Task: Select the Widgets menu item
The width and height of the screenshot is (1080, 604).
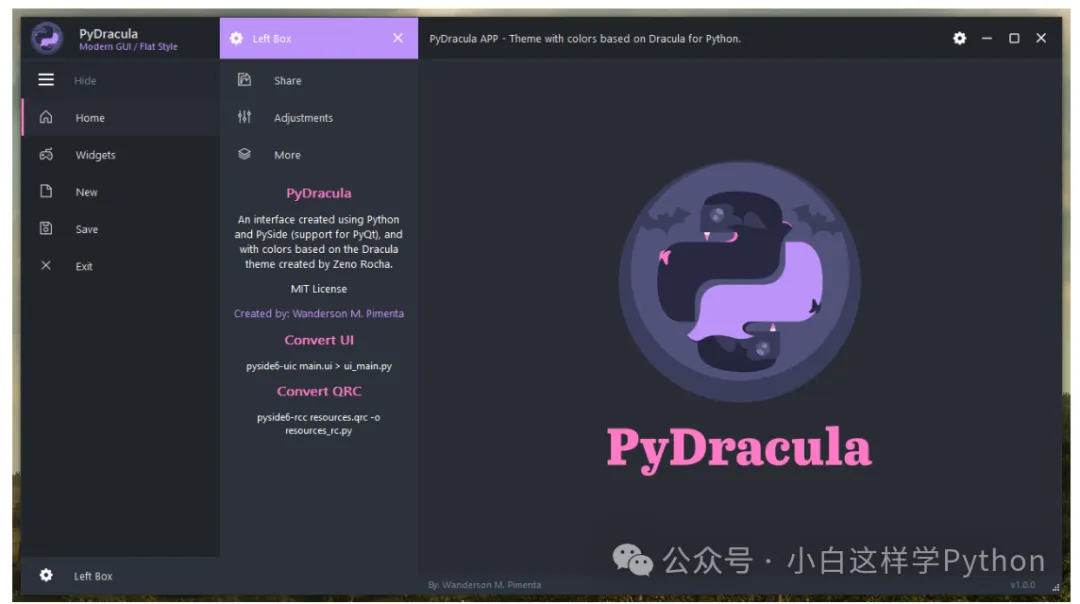Action: [x=95, y=155]
